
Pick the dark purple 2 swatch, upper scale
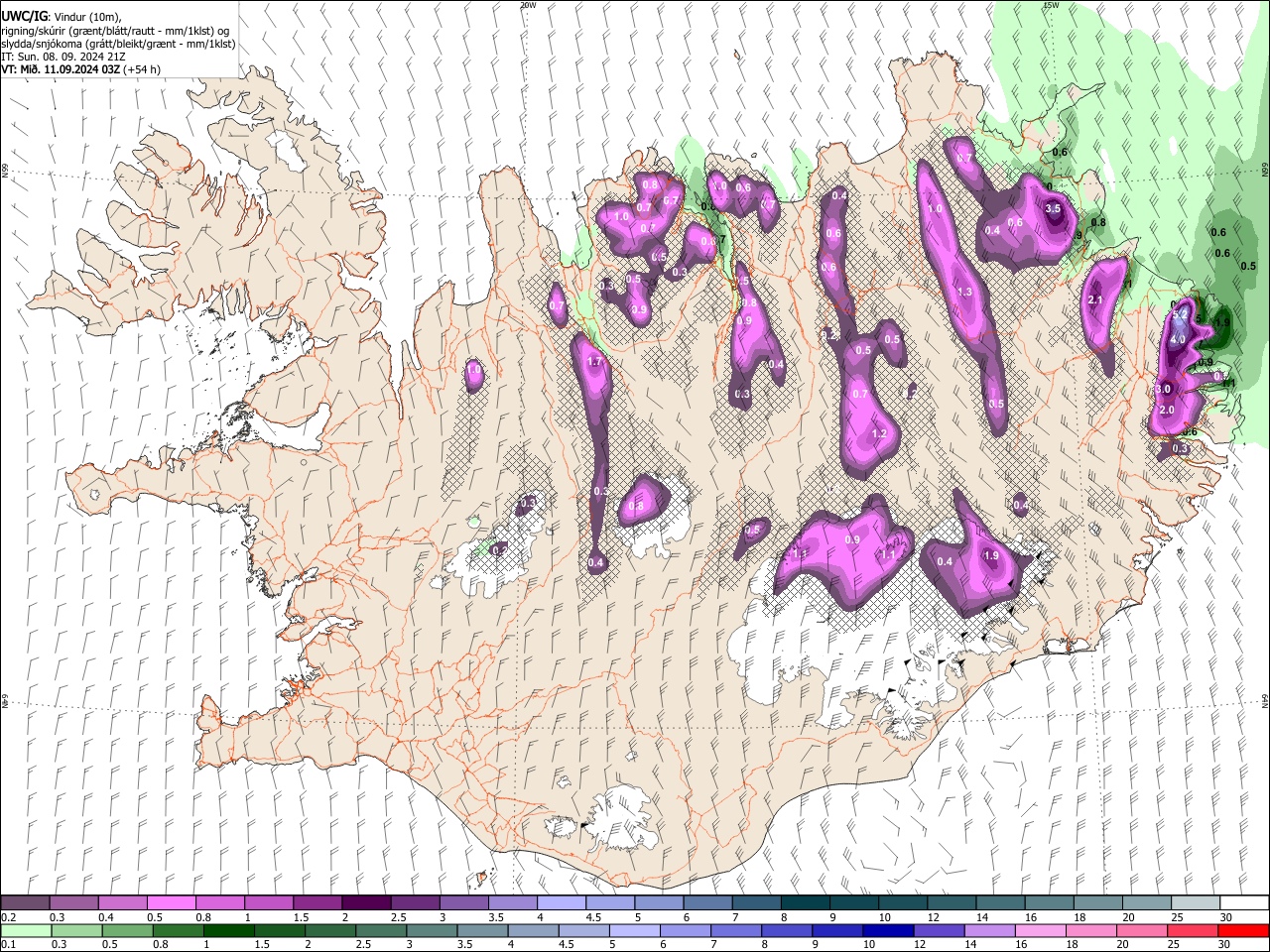click(366, 903)
